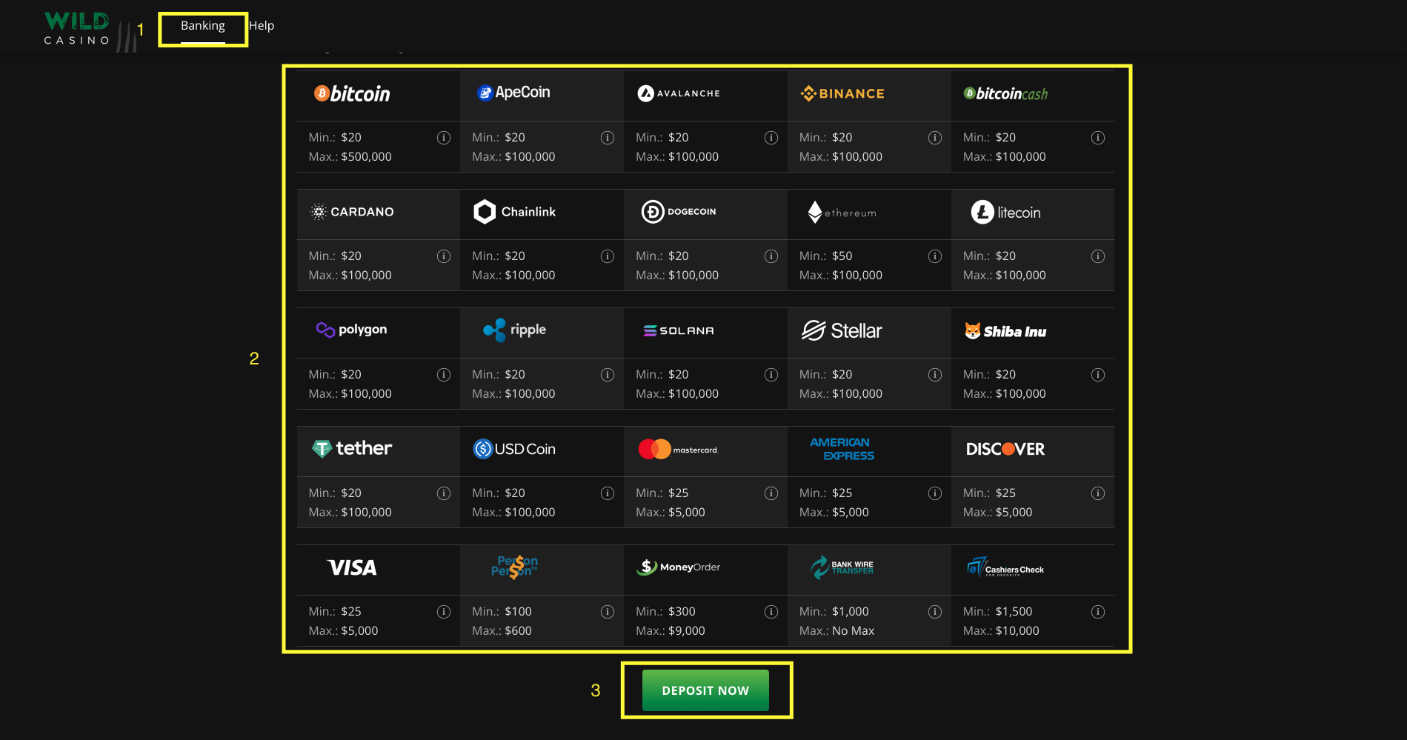Select the Solana payment logo
Viewport: 1407px width, 740px height.
pos(678,330)
